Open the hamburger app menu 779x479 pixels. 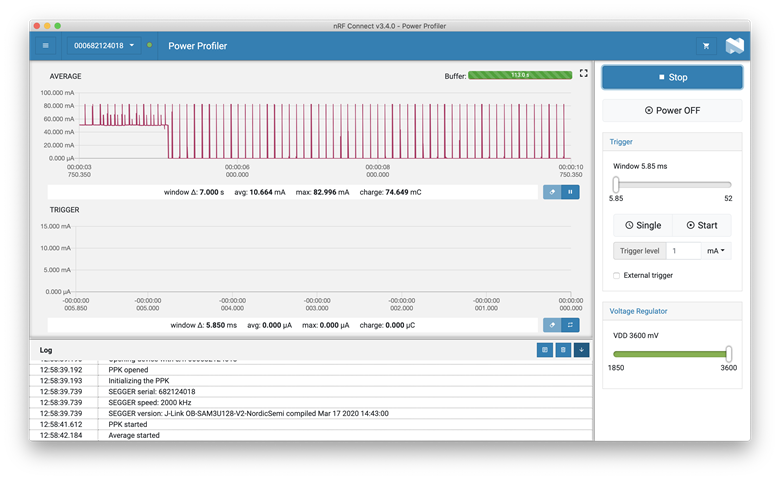[46, 46]
